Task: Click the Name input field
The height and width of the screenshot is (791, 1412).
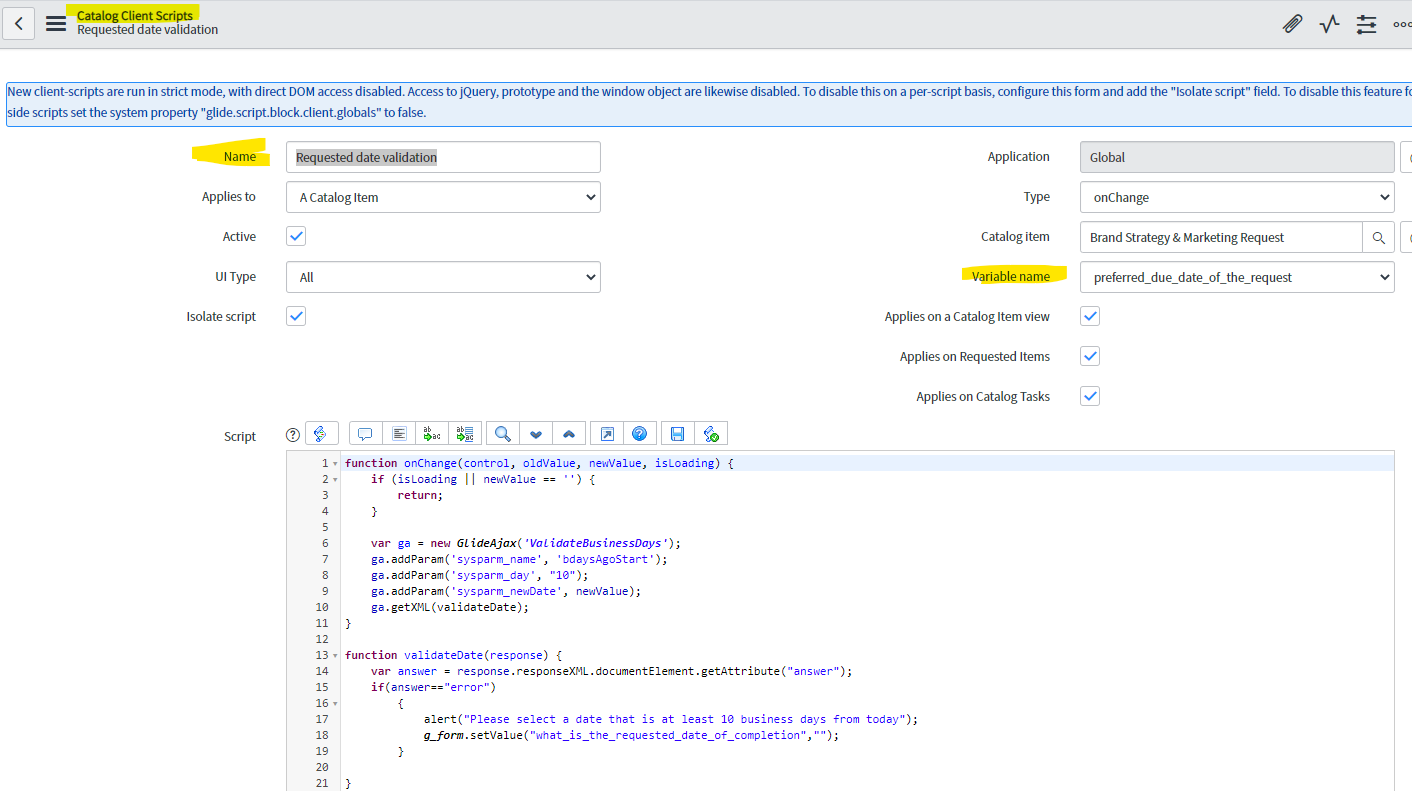Action: tap(443, 157)
